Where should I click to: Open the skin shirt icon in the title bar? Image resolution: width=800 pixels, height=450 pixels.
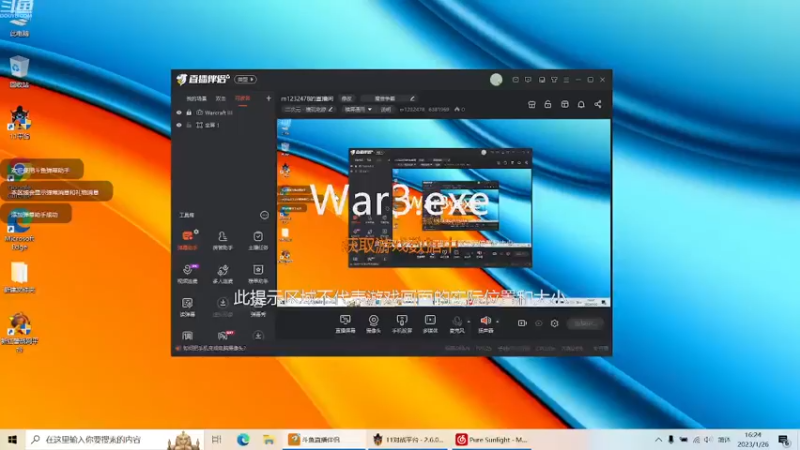(x=554, y=80)
